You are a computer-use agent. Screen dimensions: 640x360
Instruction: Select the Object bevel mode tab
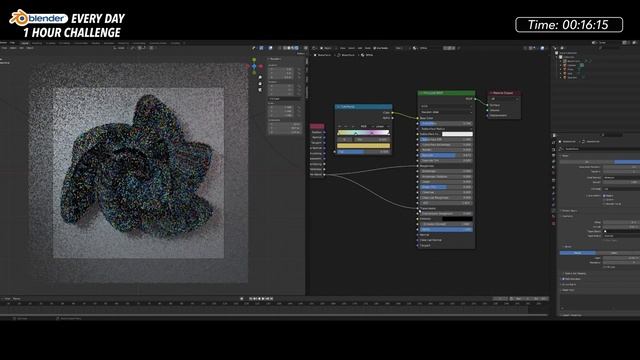pos(613,253)
